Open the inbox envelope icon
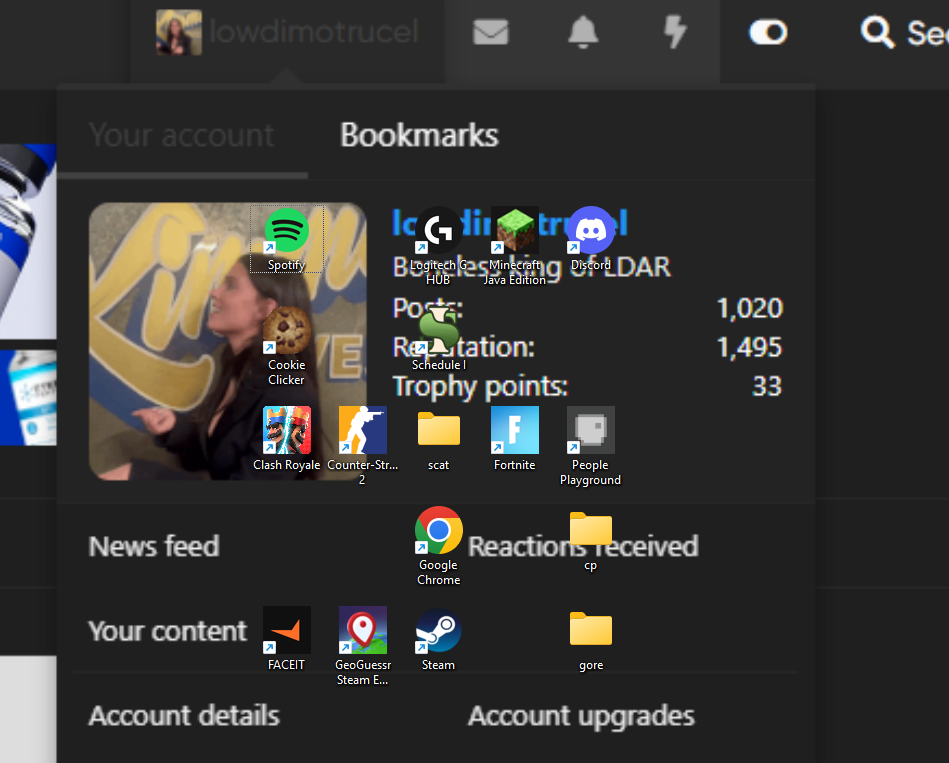This screenshot has width=949, height=763. [491, 32]
